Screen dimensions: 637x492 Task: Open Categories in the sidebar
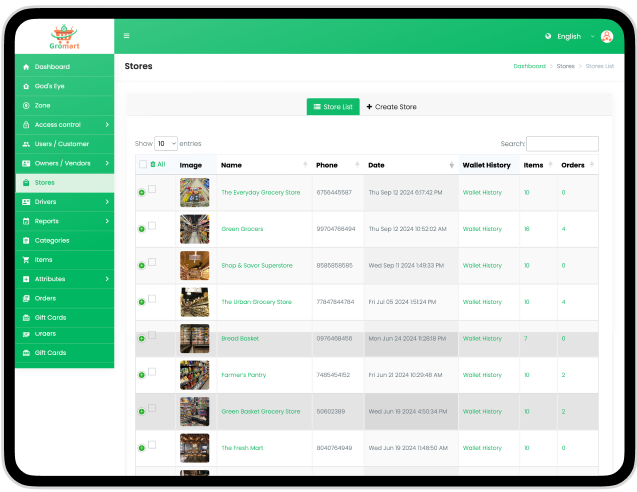(x=51, y=240)
